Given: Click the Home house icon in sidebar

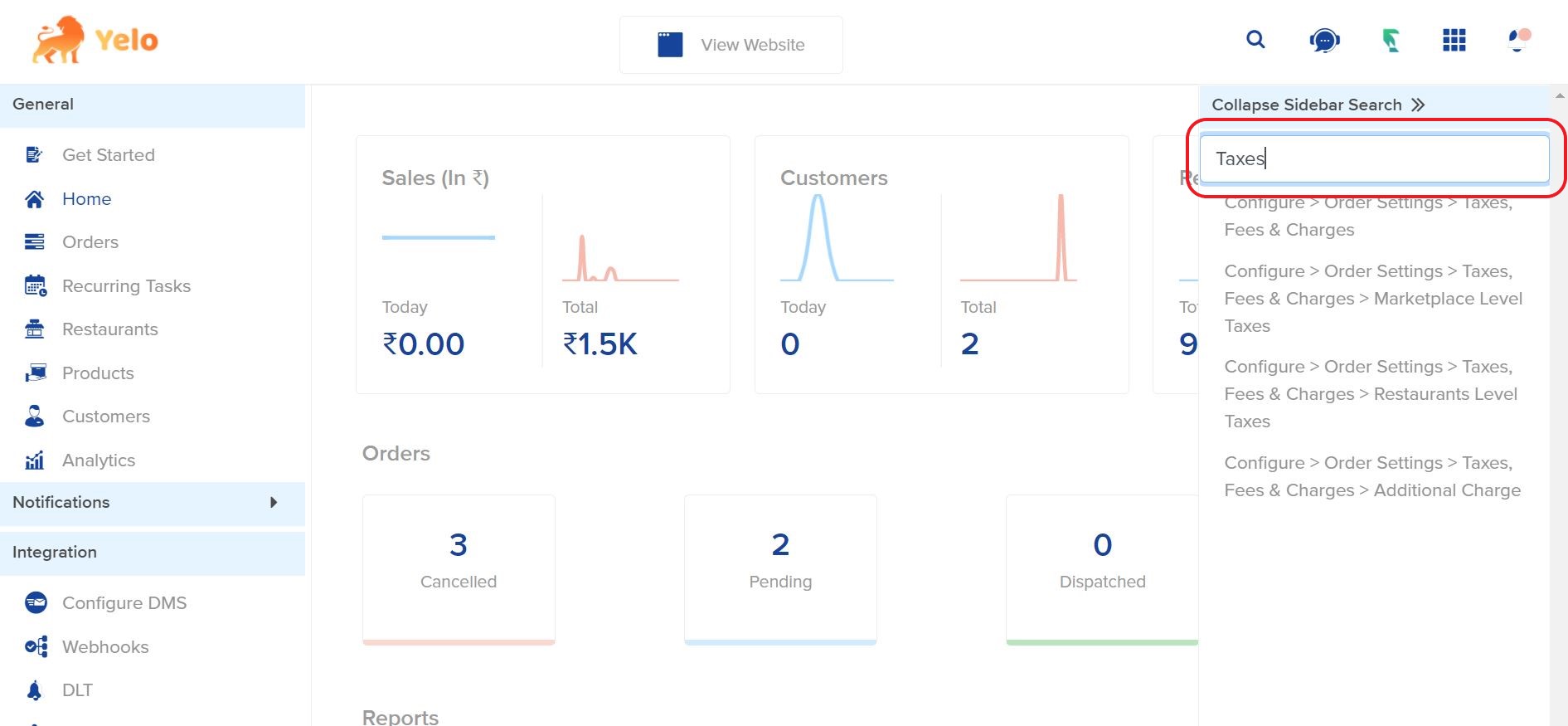Looking at the screenshot, I should pyautogui.click(x=35, y=199).
